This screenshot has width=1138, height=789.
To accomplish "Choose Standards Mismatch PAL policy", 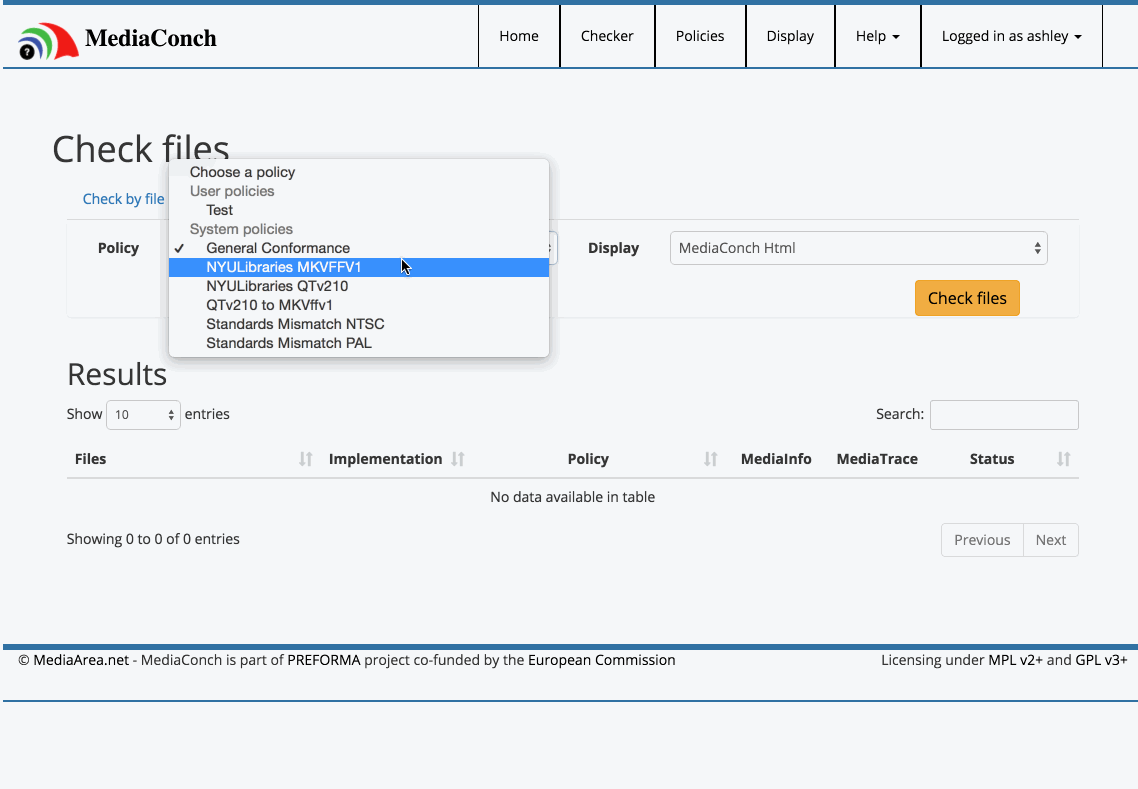I will (x=359, y=343).
